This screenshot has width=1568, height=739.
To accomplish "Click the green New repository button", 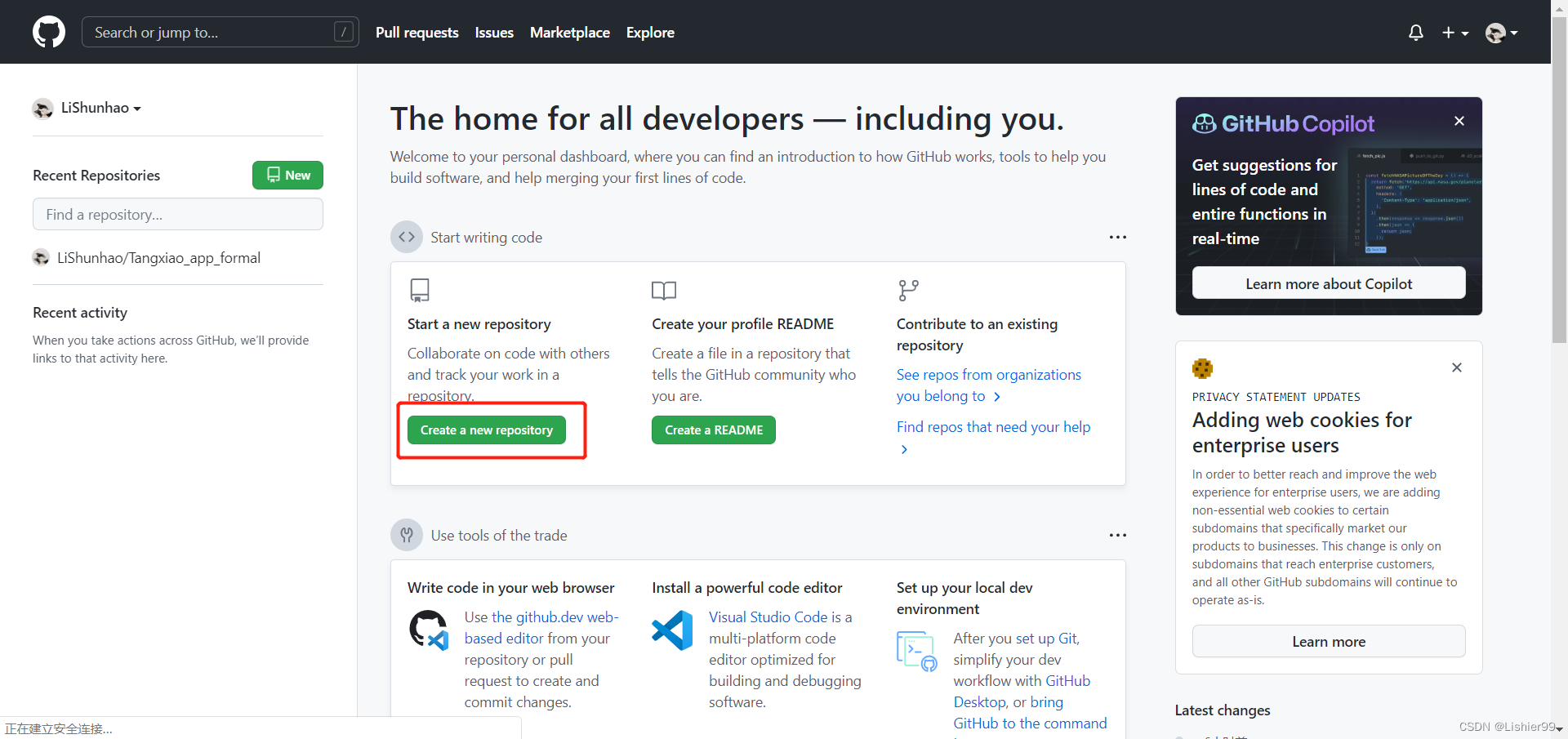I will (x=287, y=175).
